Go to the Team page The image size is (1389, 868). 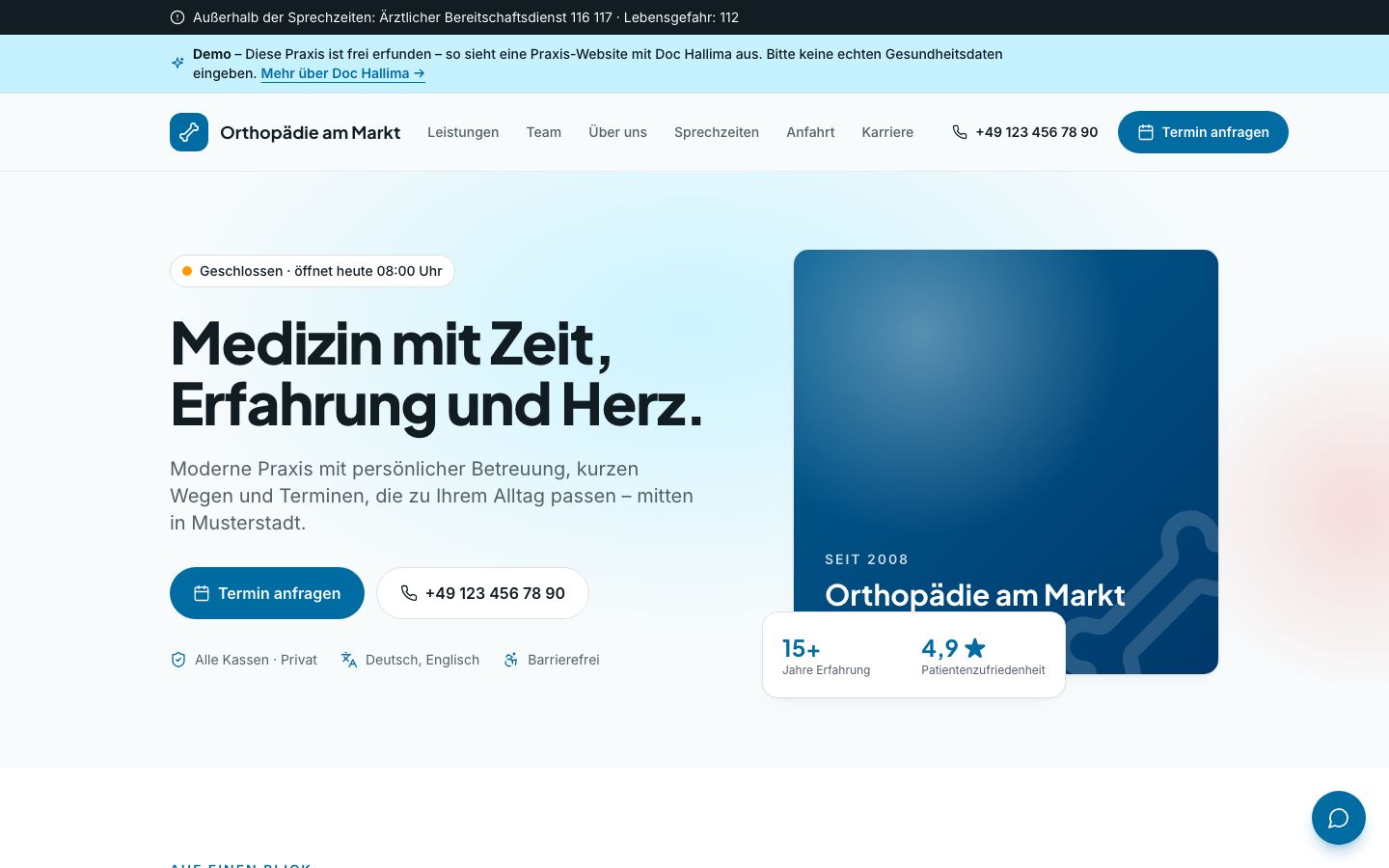pos(544,132)
